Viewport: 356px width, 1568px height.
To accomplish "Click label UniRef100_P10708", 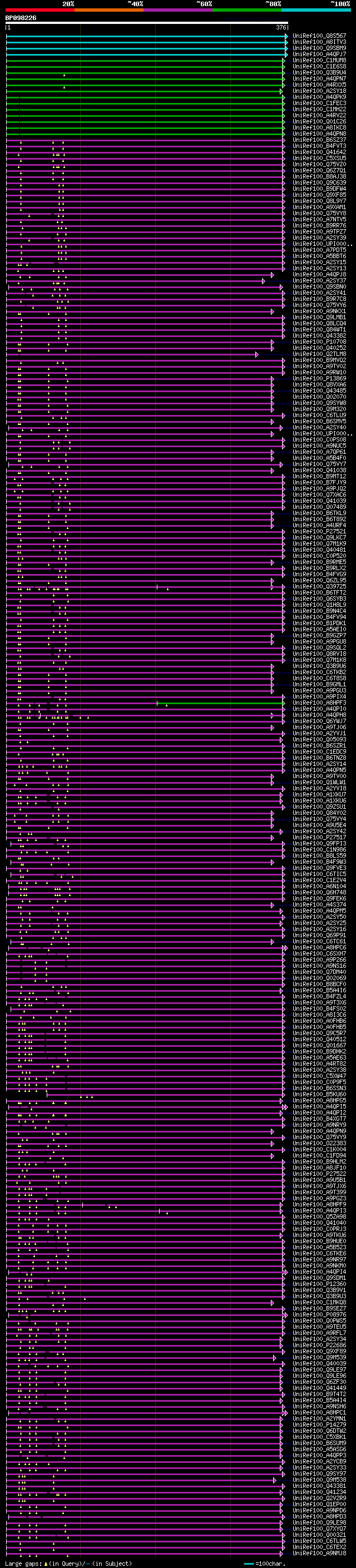I will pyautogui.click(x=319, y=342).
